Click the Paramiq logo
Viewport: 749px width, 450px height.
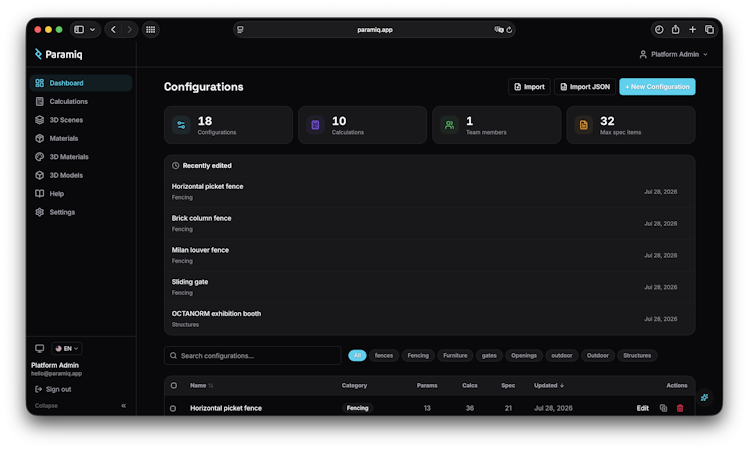58,54
